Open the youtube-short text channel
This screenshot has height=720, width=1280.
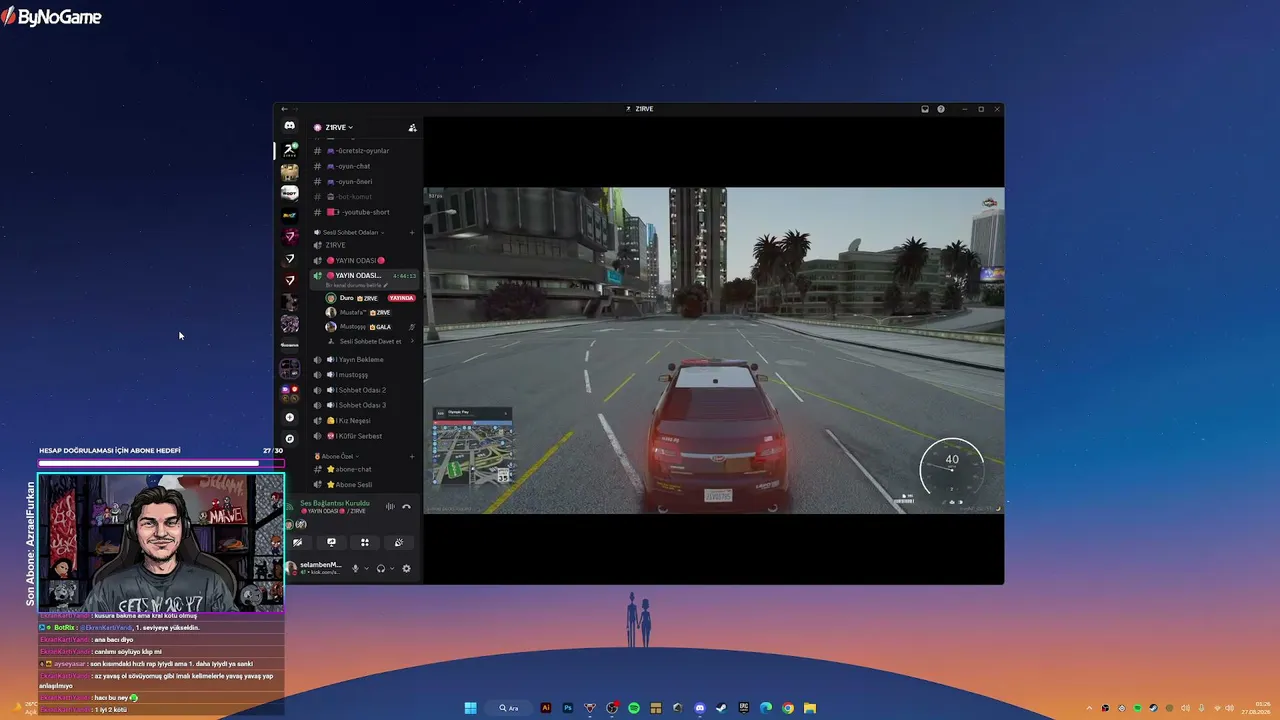[x=365, y=212]
